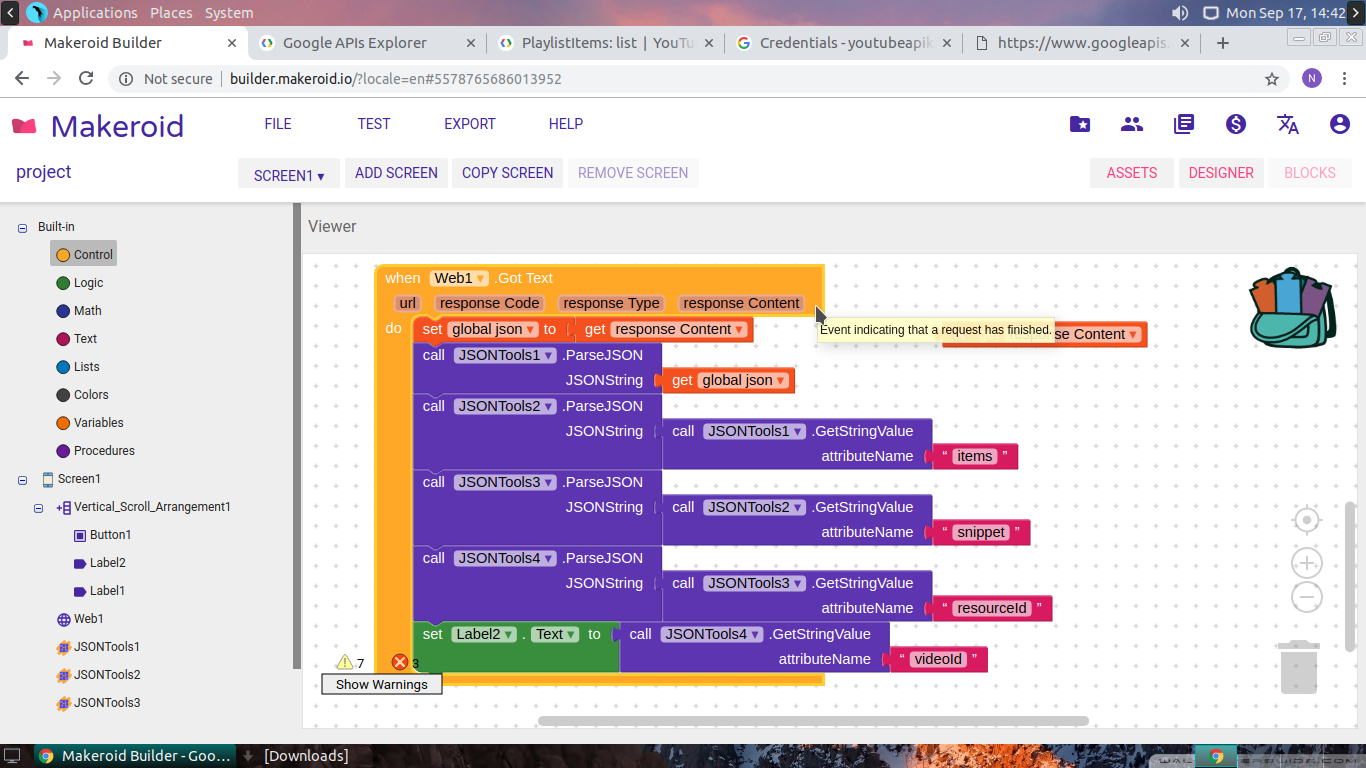
Task: Select the Control blocks category
Action: point(84,255)
